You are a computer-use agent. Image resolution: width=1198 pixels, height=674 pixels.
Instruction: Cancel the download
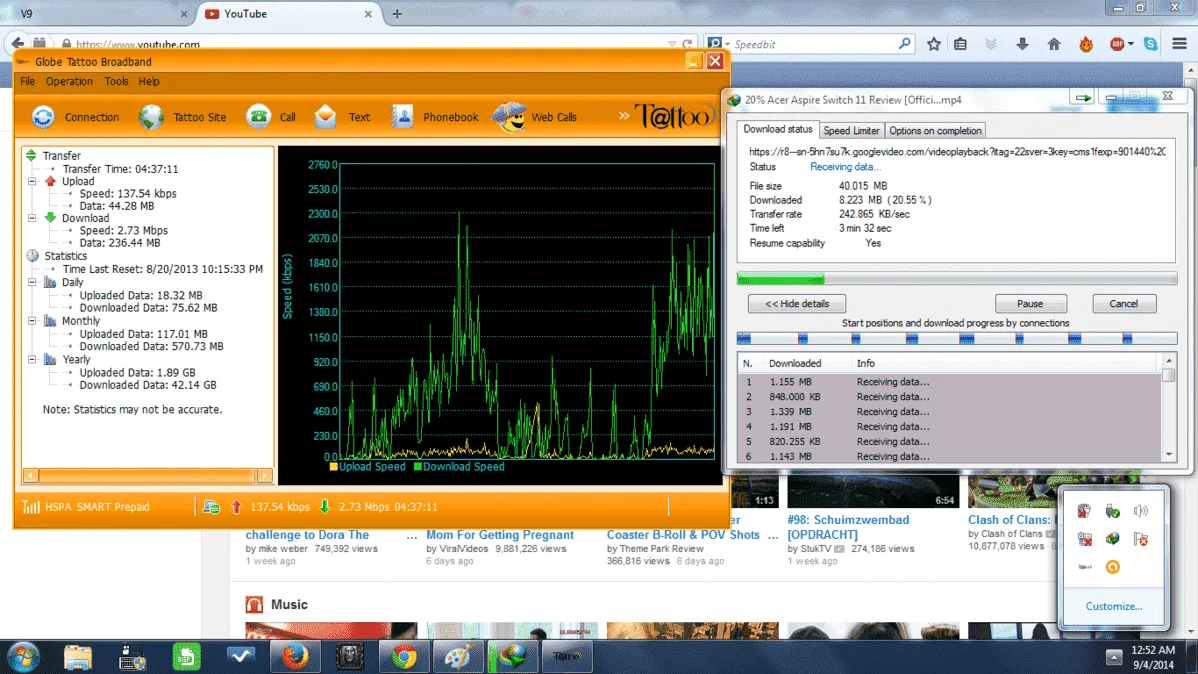[1123, 303]
